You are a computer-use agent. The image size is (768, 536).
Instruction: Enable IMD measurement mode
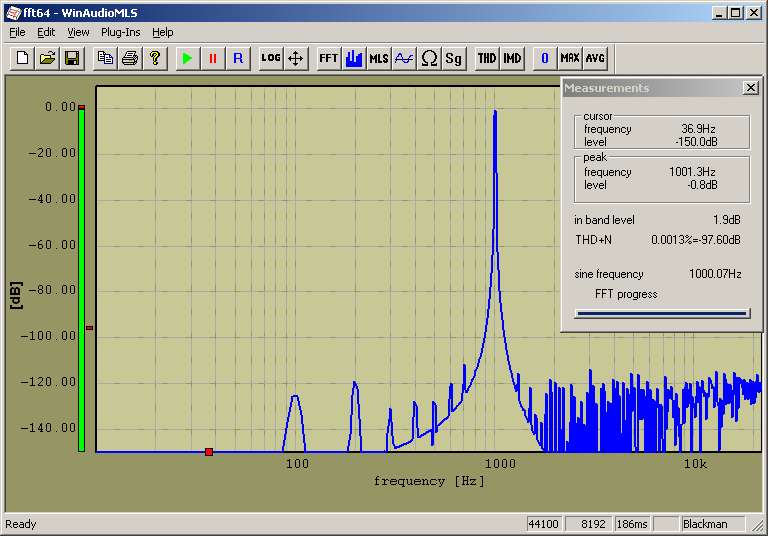[x=512, y=58]
